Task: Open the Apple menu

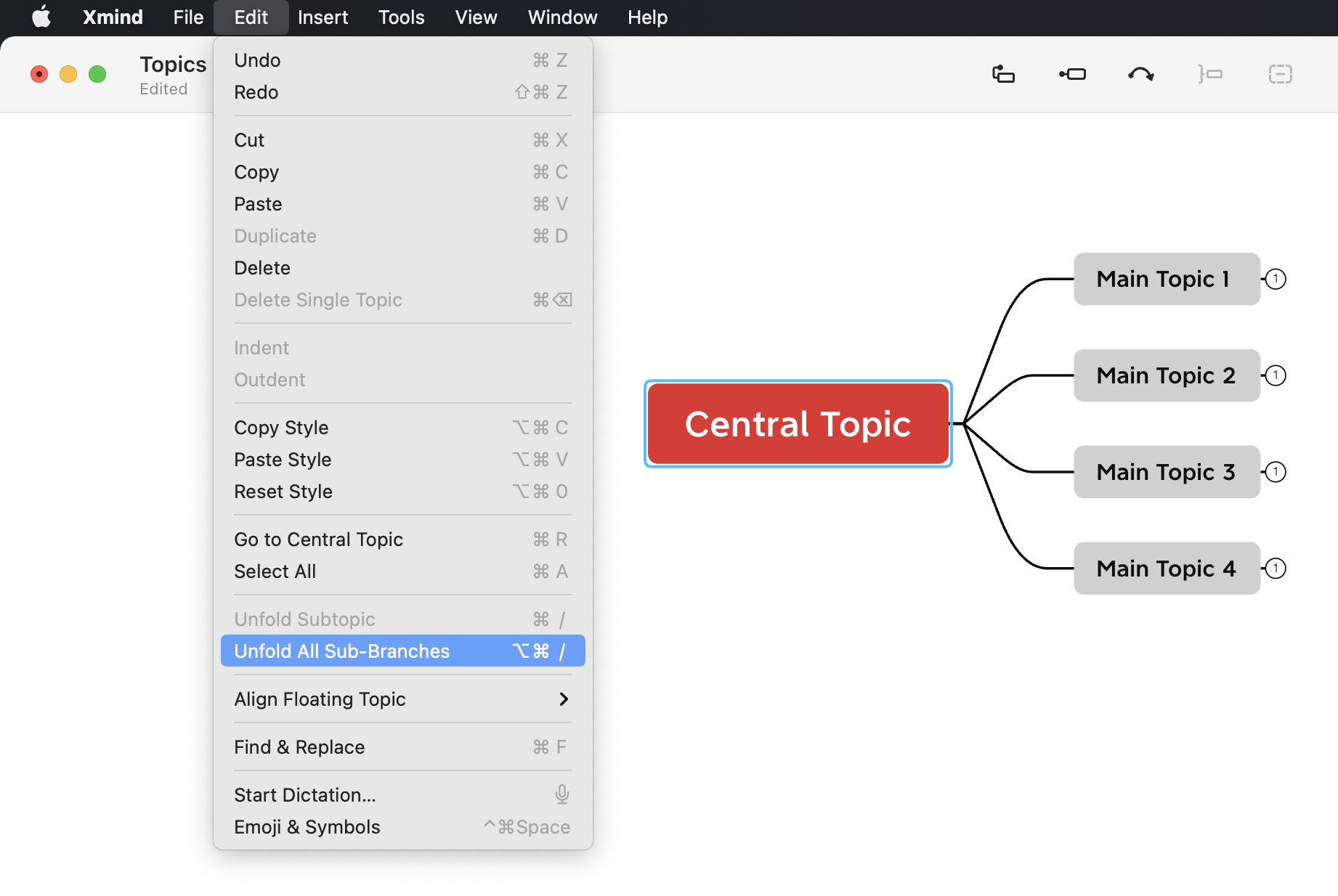Action: [x=41, y=17]
